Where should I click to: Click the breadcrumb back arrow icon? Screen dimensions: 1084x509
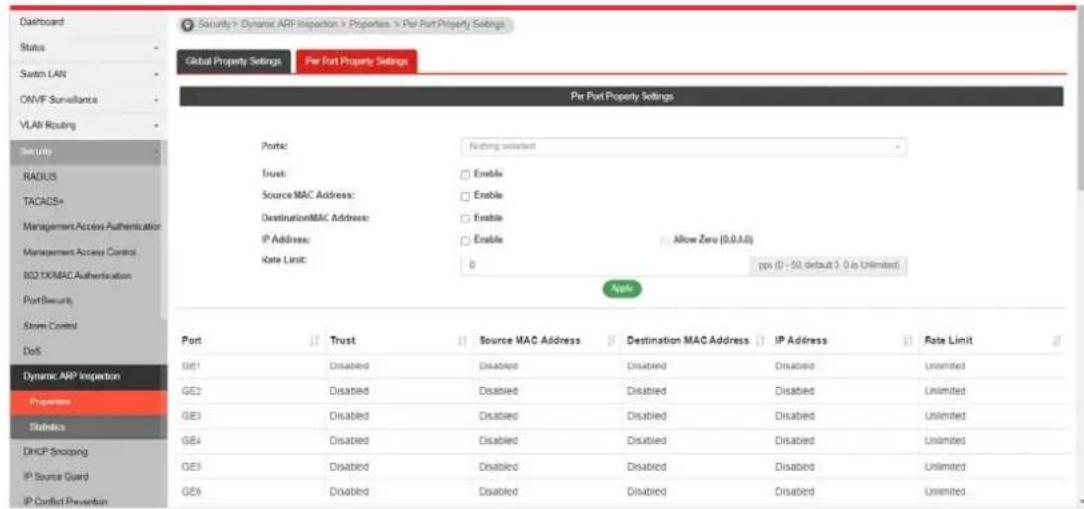click(x=187, y=24)
